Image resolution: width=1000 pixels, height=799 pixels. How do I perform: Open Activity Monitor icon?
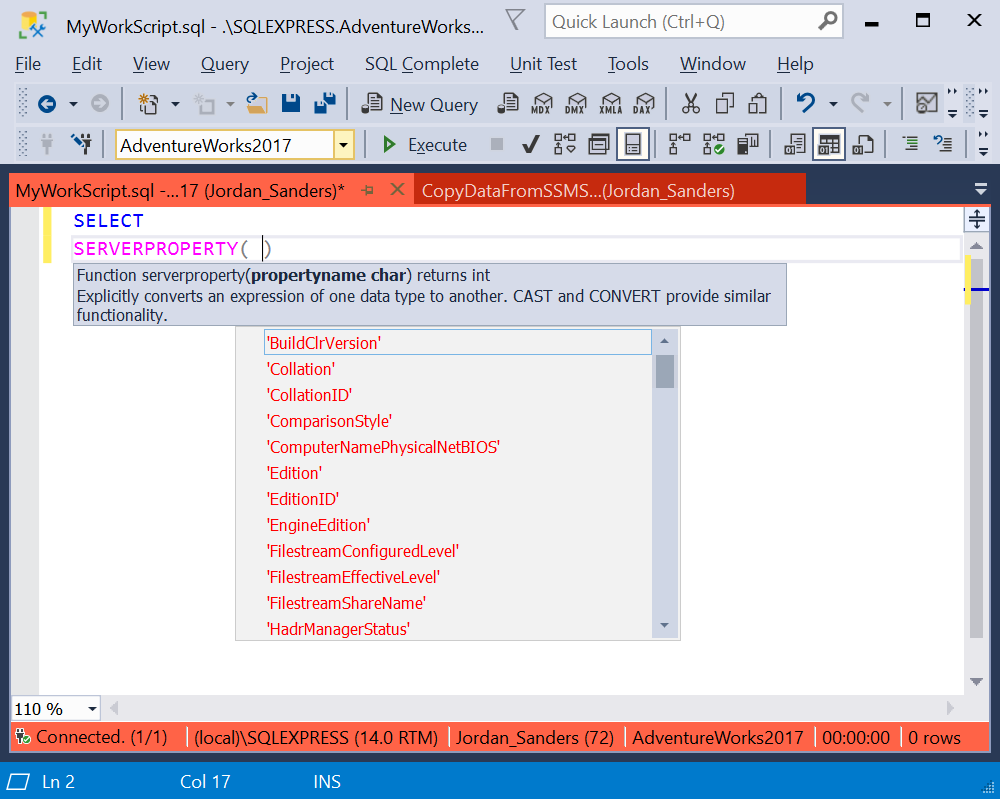click(x=926, y=103)
